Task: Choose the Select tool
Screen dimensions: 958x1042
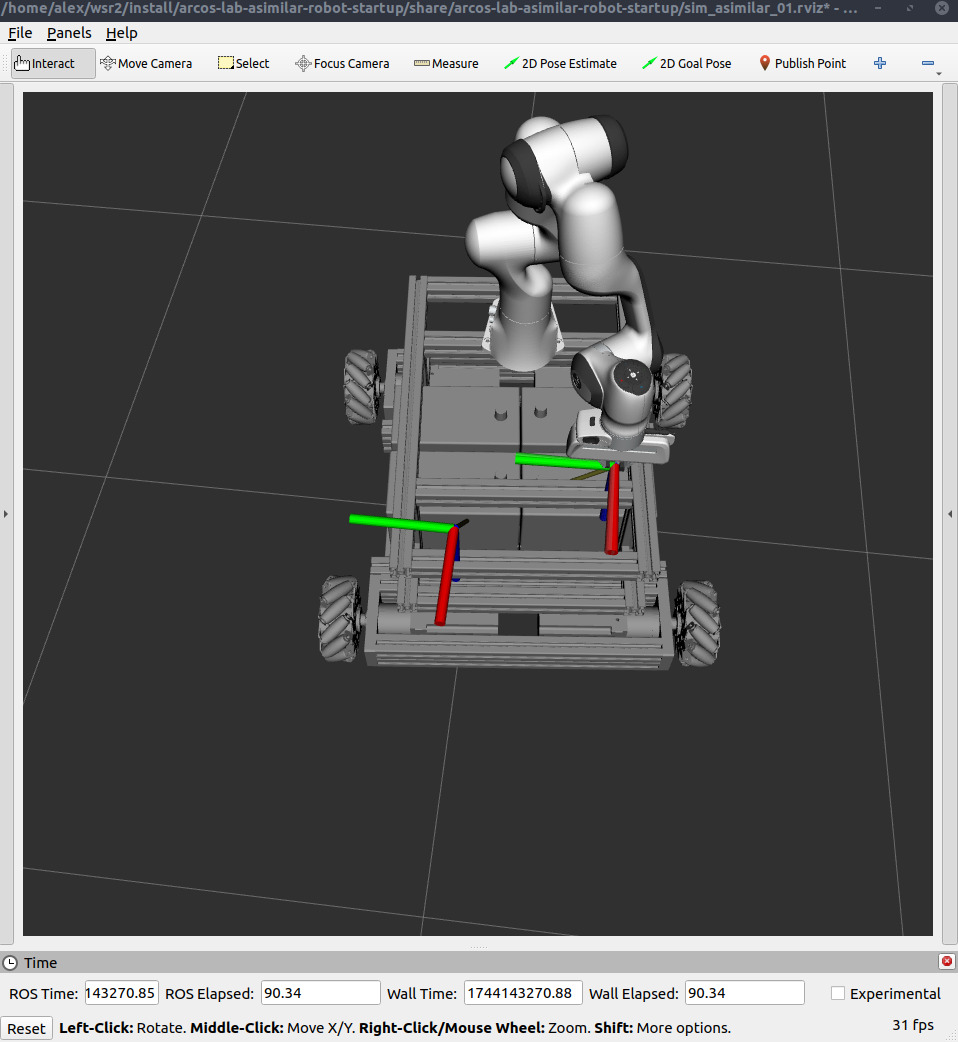Action: point(243,63)
